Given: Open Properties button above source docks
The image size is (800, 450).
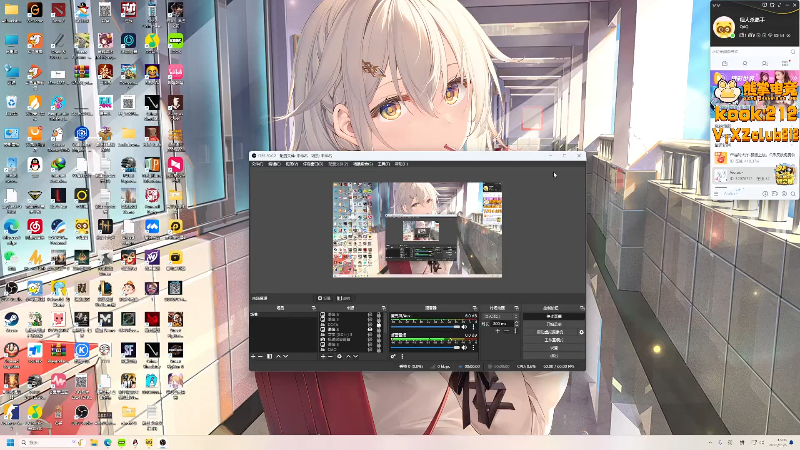Looking at the screenshot, I should coord(324,298).
